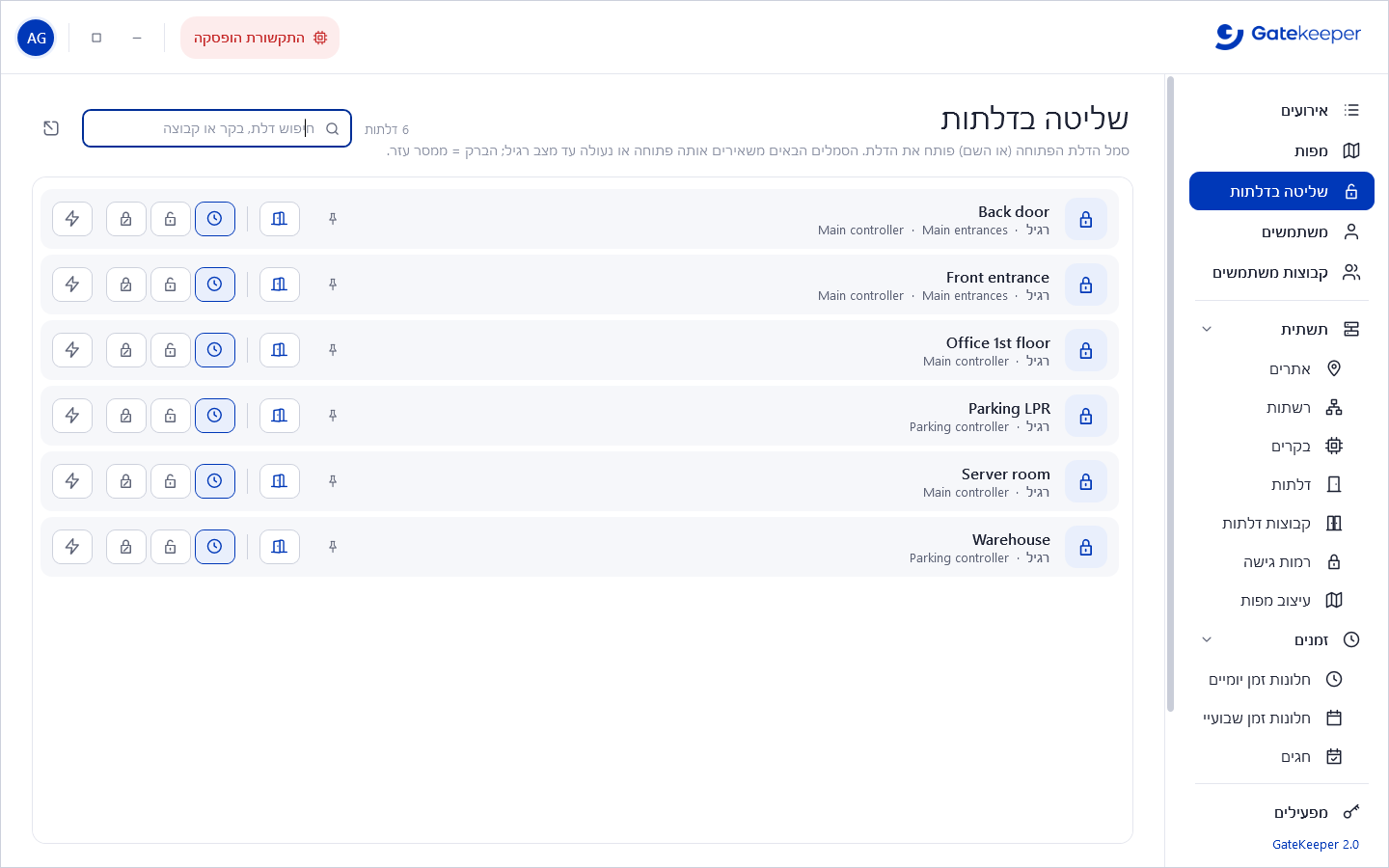1389x868 pixels.
Task: Focus the door search input field
Action: pyautogui.click(x=217, y=128)
